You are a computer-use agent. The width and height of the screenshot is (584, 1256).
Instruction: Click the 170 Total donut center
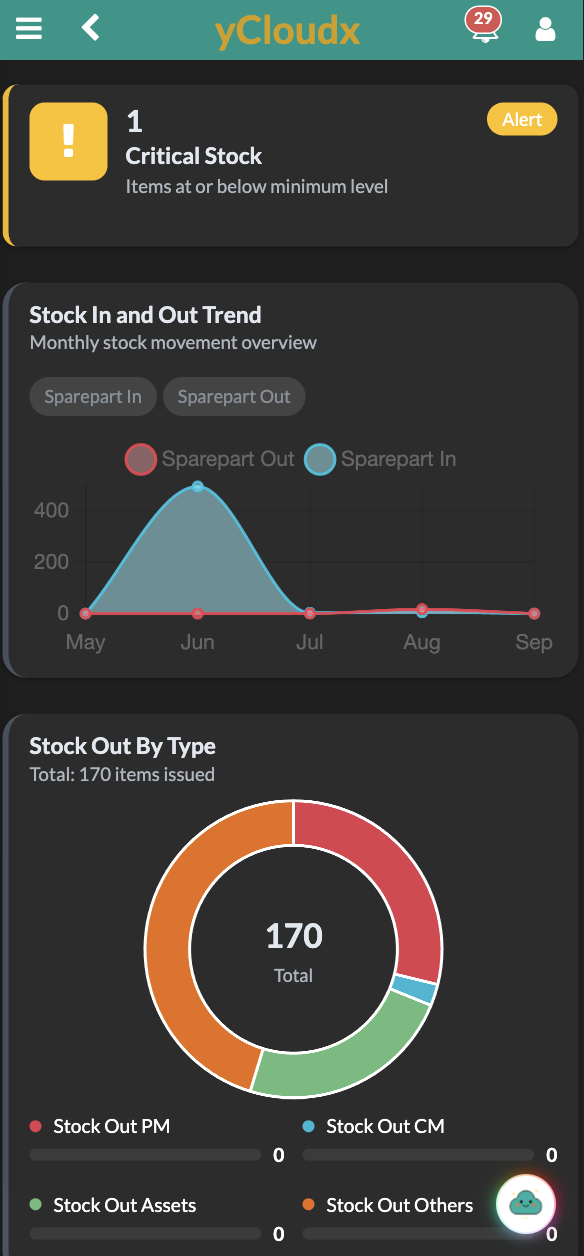pos(293,950)
